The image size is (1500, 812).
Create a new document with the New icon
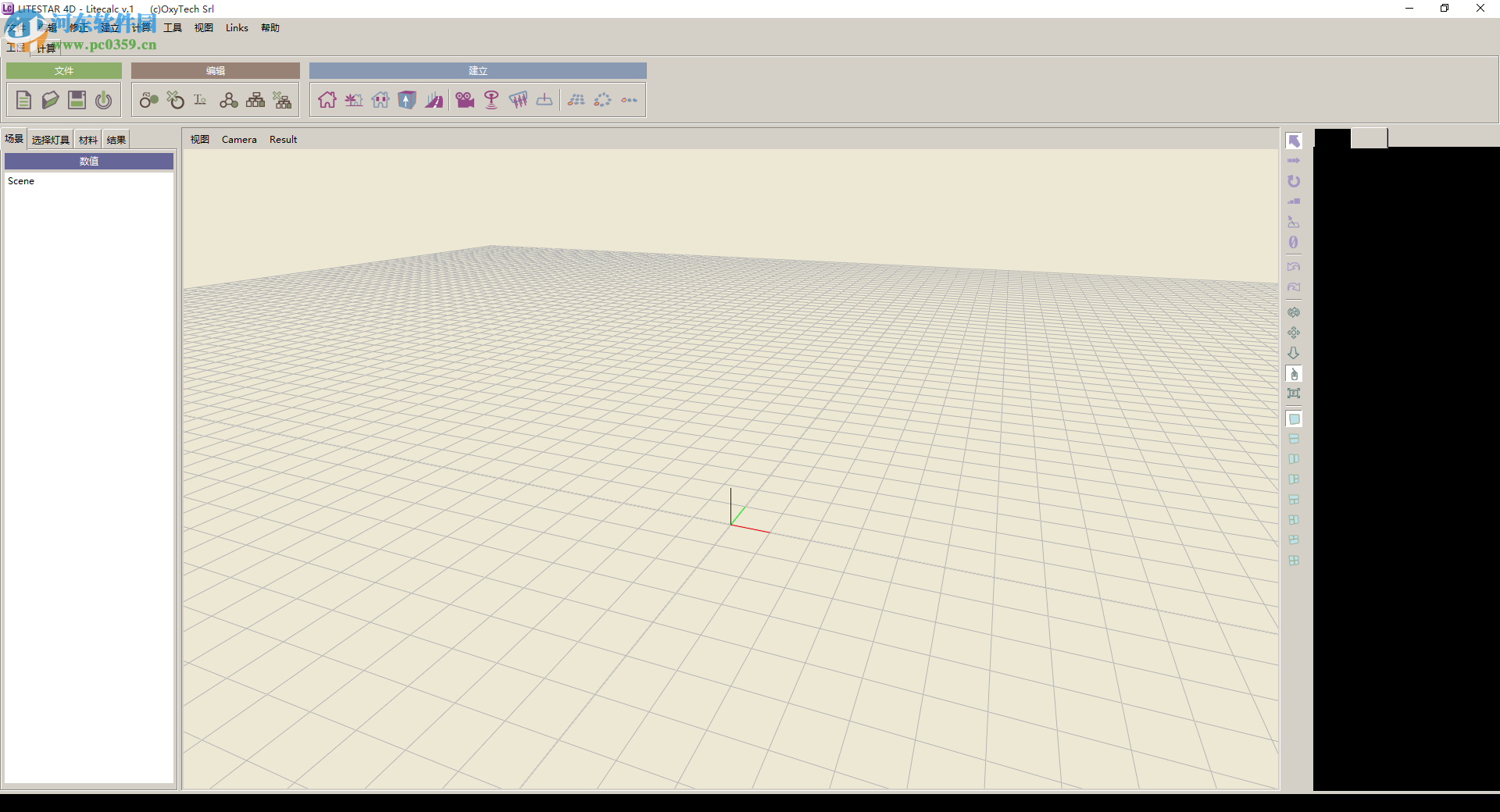pyautogui.click(x=23, y=100)
